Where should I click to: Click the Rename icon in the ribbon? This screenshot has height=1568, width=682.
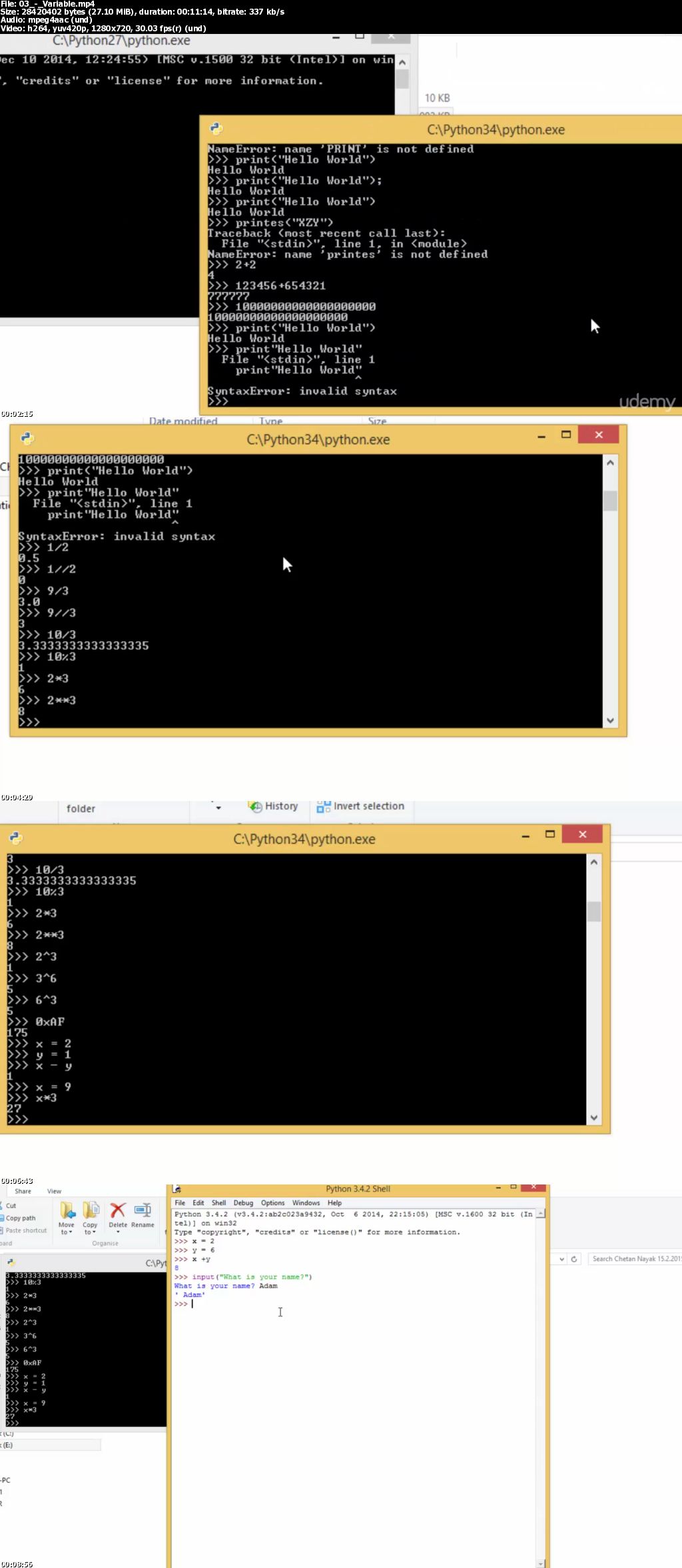143,1210
